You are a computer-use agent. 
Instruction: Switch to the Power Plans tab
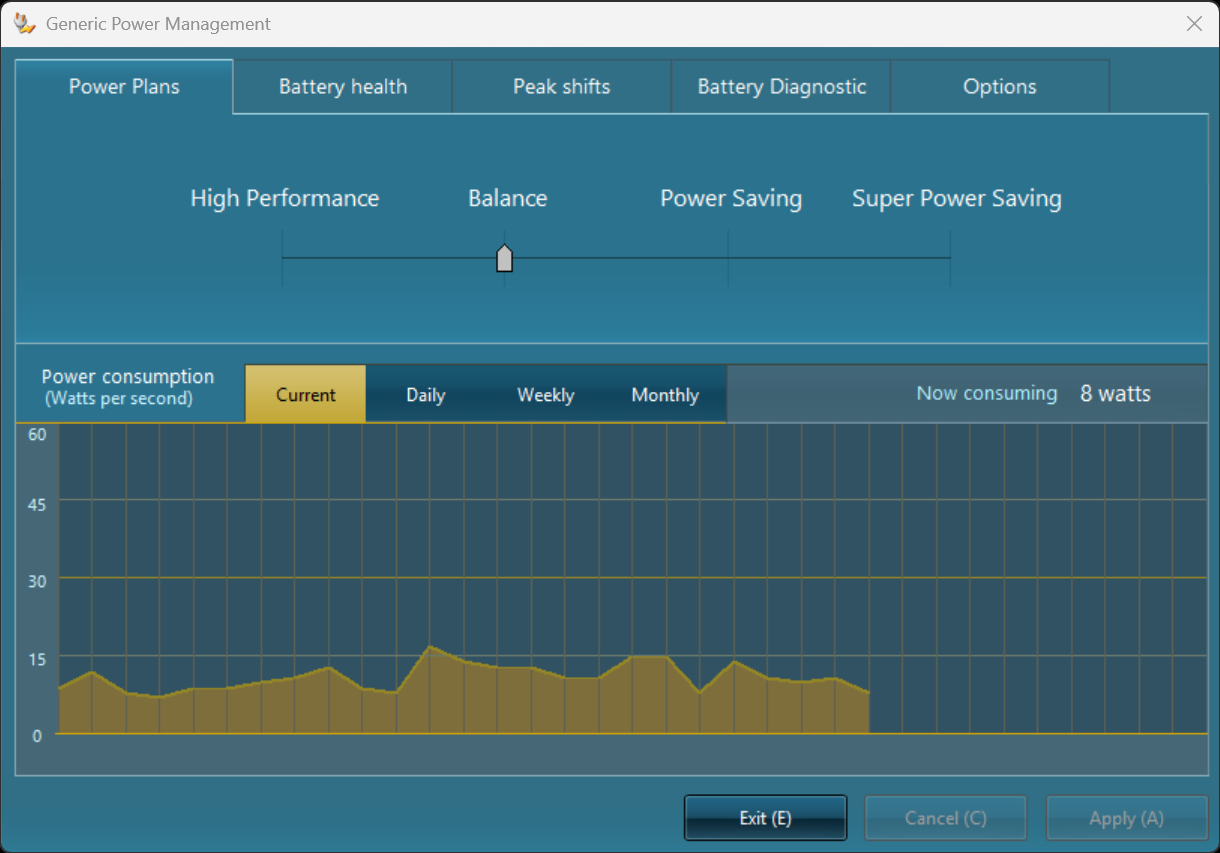click(124, 86)
